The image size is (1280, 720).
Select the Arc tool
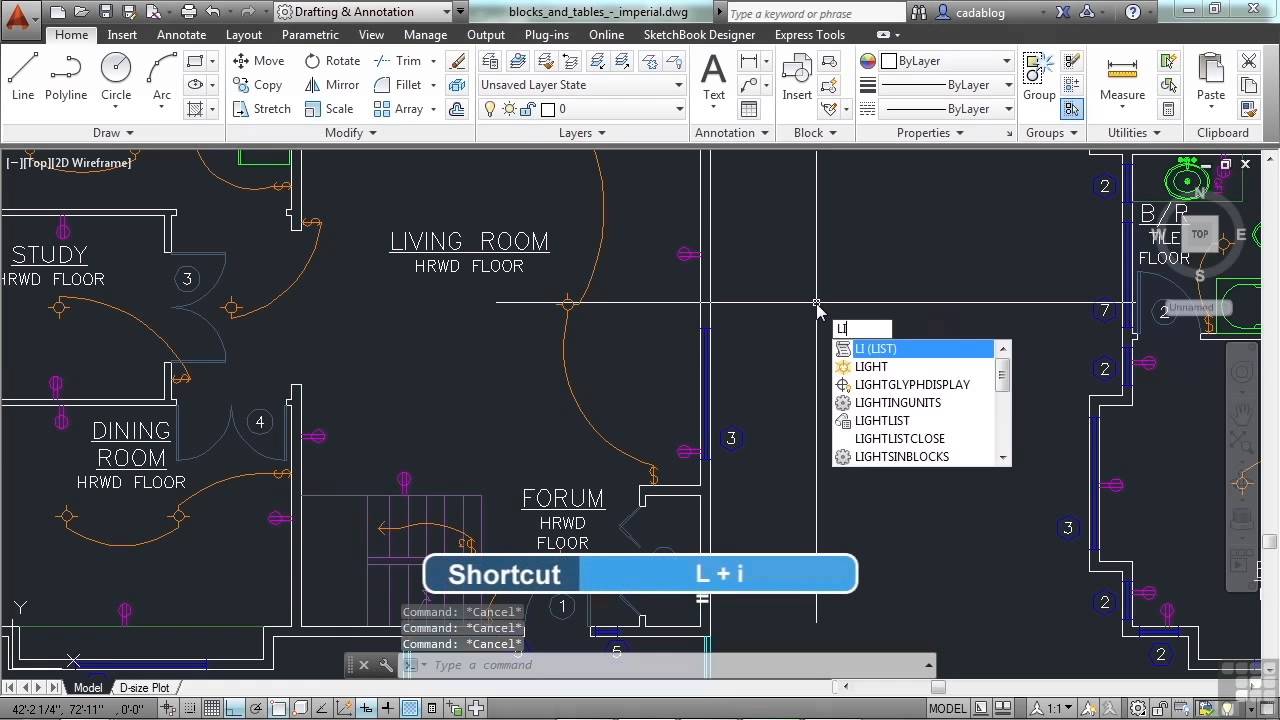(x=162, y=77)
